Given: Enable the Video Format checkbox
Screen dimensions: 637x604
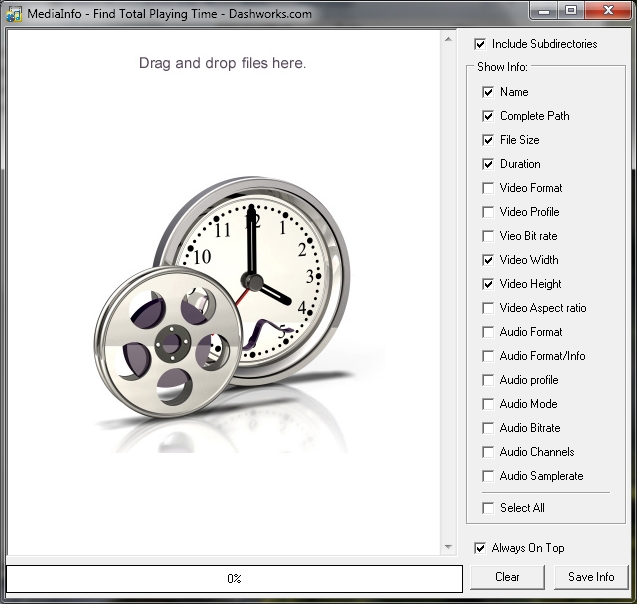Looking at the screenshot, I should (x=488, y=188).
